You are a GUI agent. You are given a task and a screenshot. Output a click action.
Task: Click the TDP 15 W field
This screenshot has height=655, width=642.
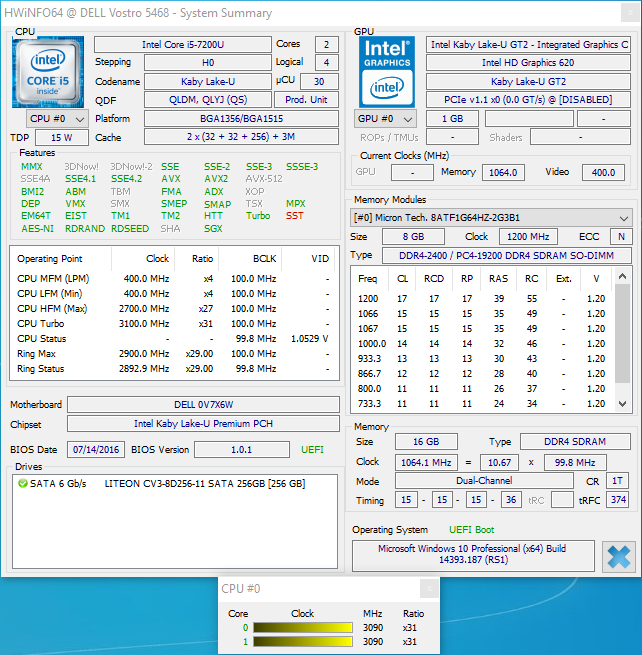pyautogui.click(x=62, y=137)
